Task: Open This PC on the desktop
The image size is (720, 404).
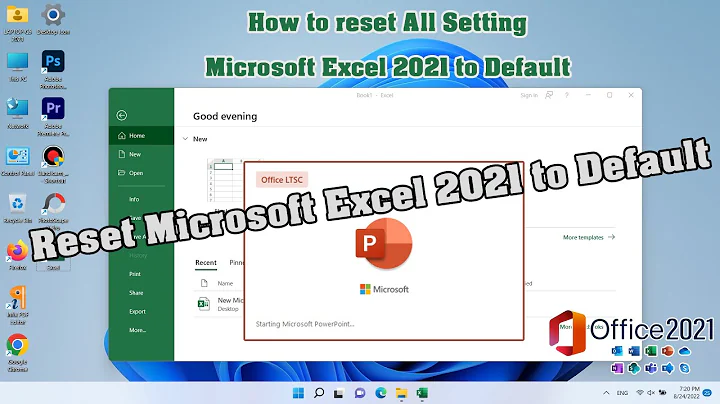Action: pyautogui.click(x=17, y=67)
